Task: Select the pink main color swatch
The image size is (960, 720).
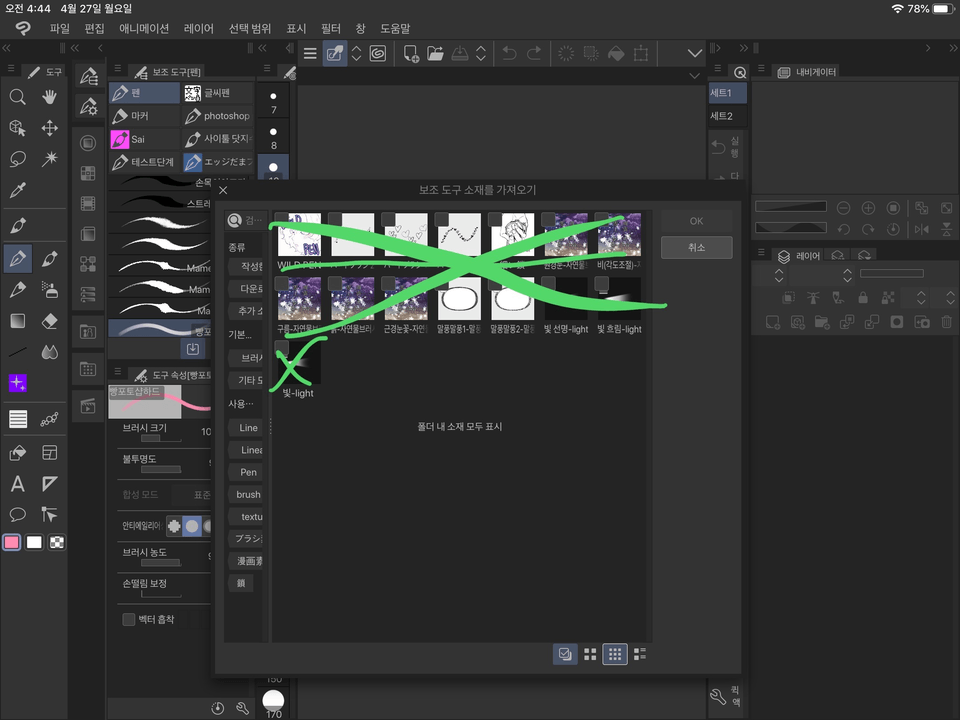Action: point(12,542)
